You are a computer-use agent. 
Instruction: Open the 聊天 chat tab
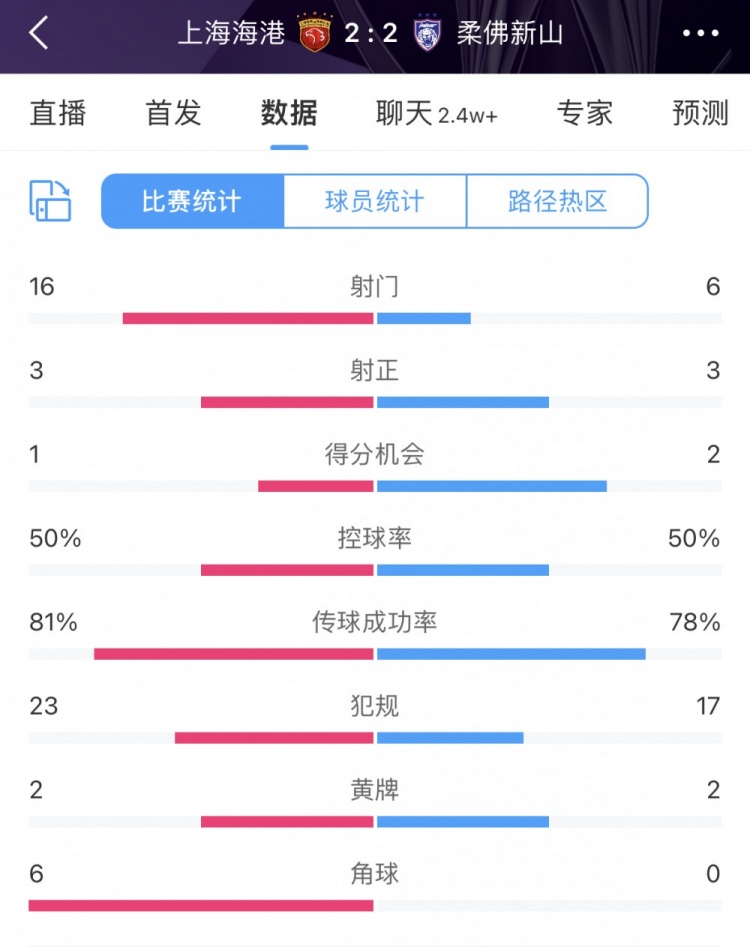(x=436, y=113)
